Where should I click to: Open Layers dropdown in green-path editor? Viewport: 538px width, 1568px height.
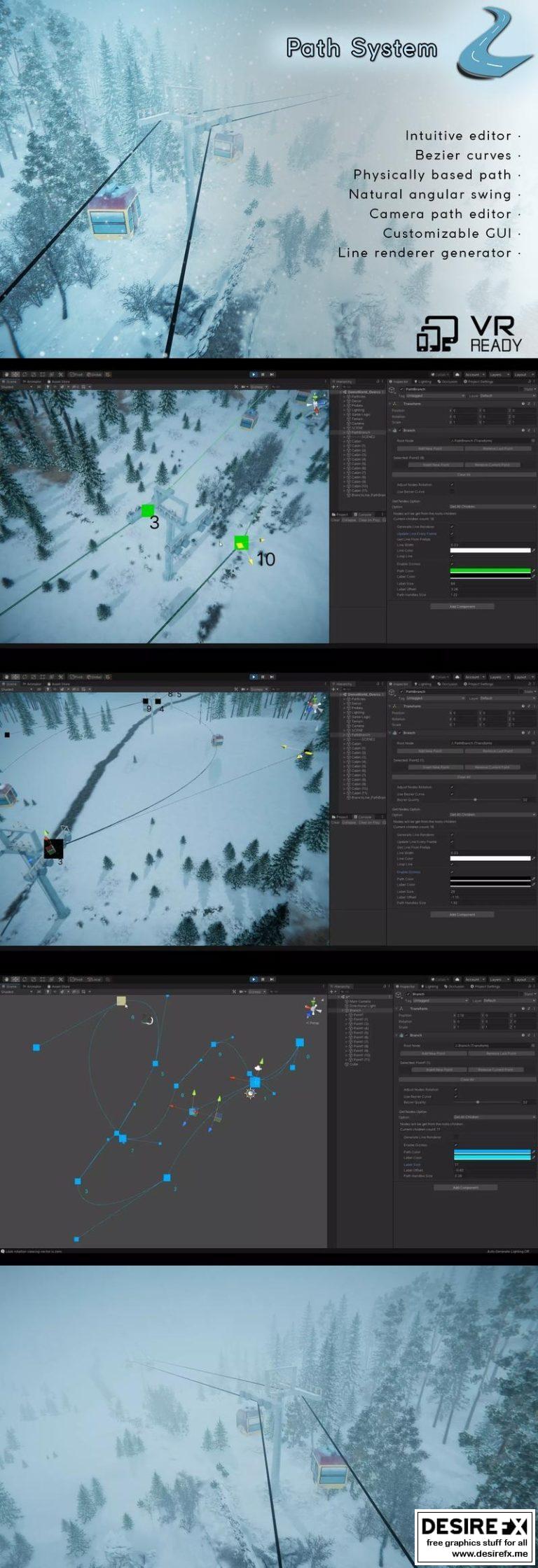click(498, 374)
